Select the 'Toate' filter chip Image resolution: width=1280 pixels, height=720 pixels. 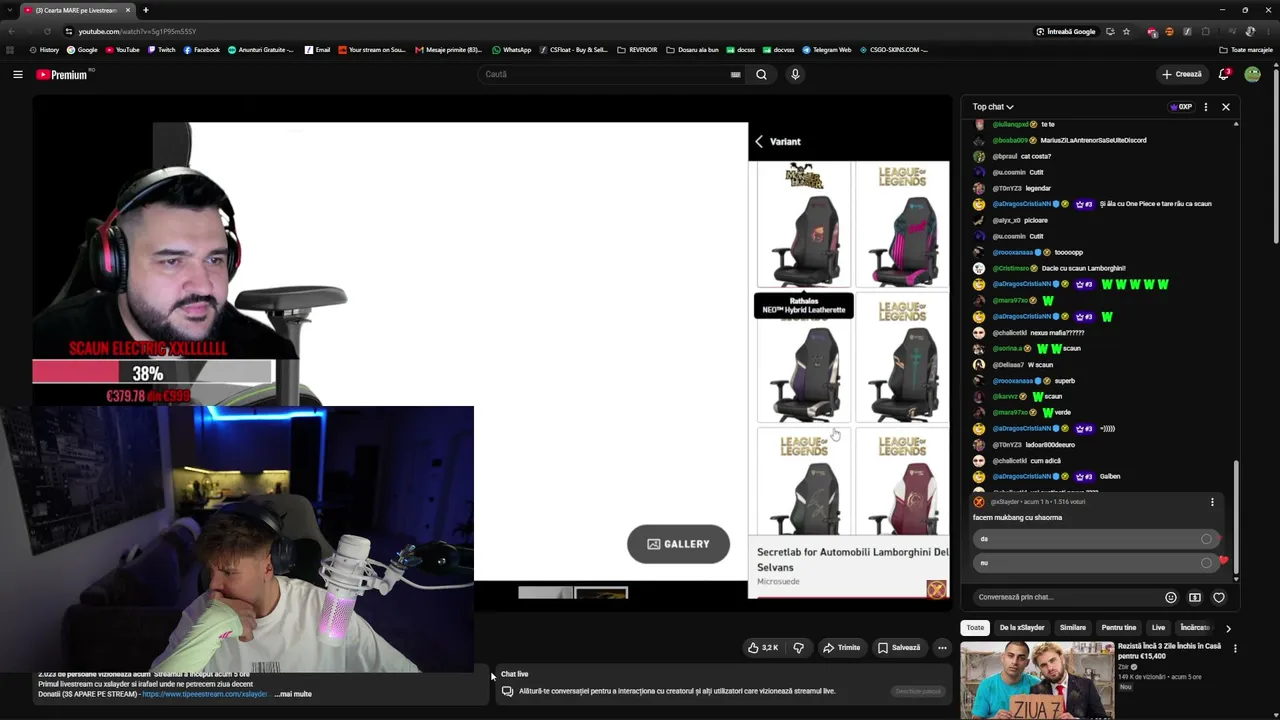pos(975,628)
